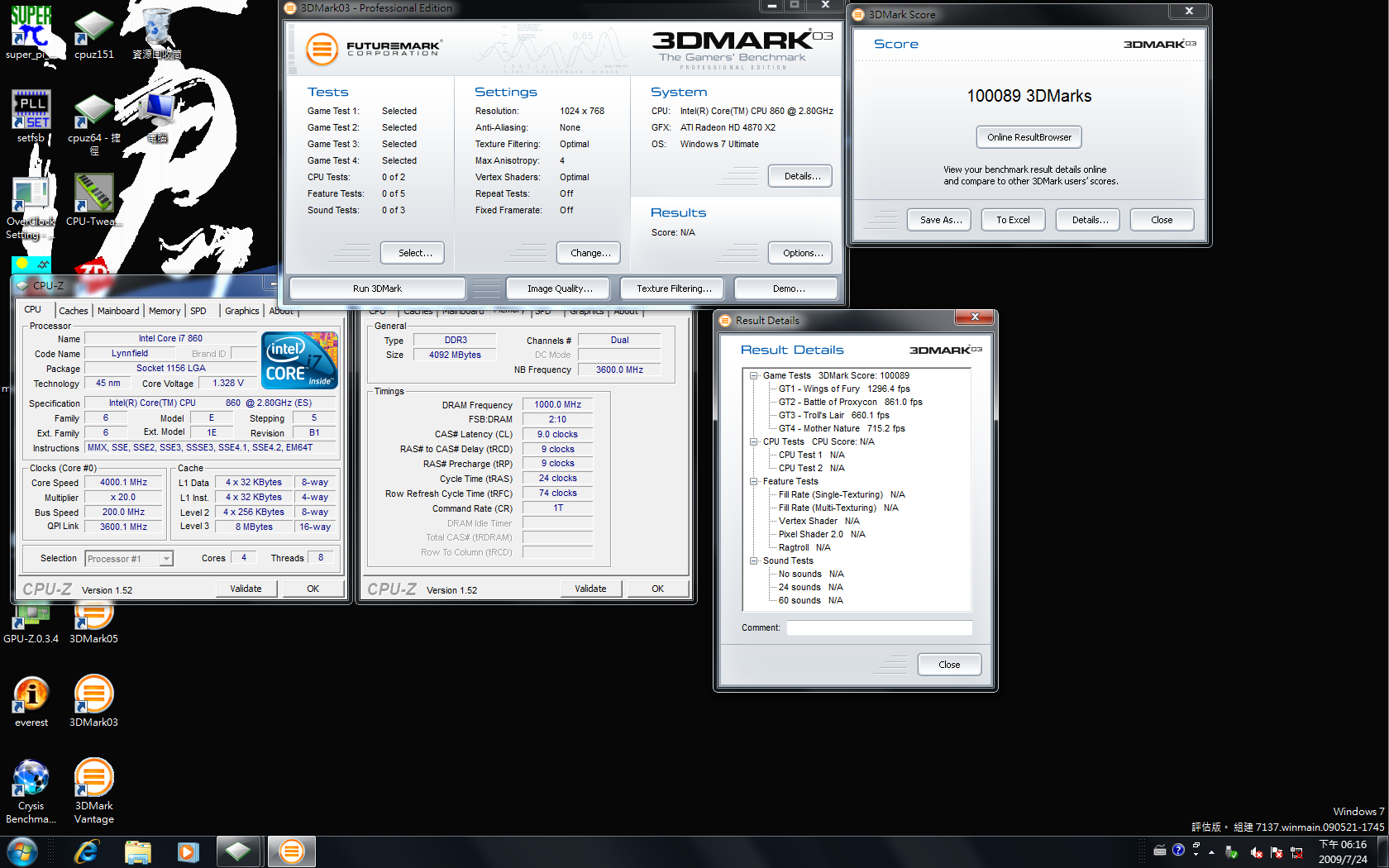
Task: Open the Windows Start menu
Action: pos(22,851)
